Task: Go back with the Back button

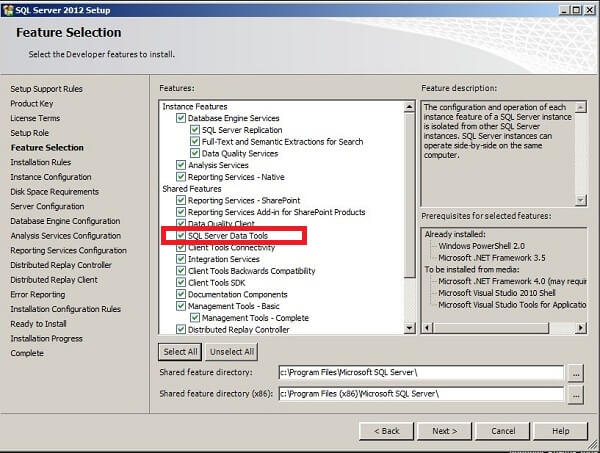Action: tap(386, 431)
